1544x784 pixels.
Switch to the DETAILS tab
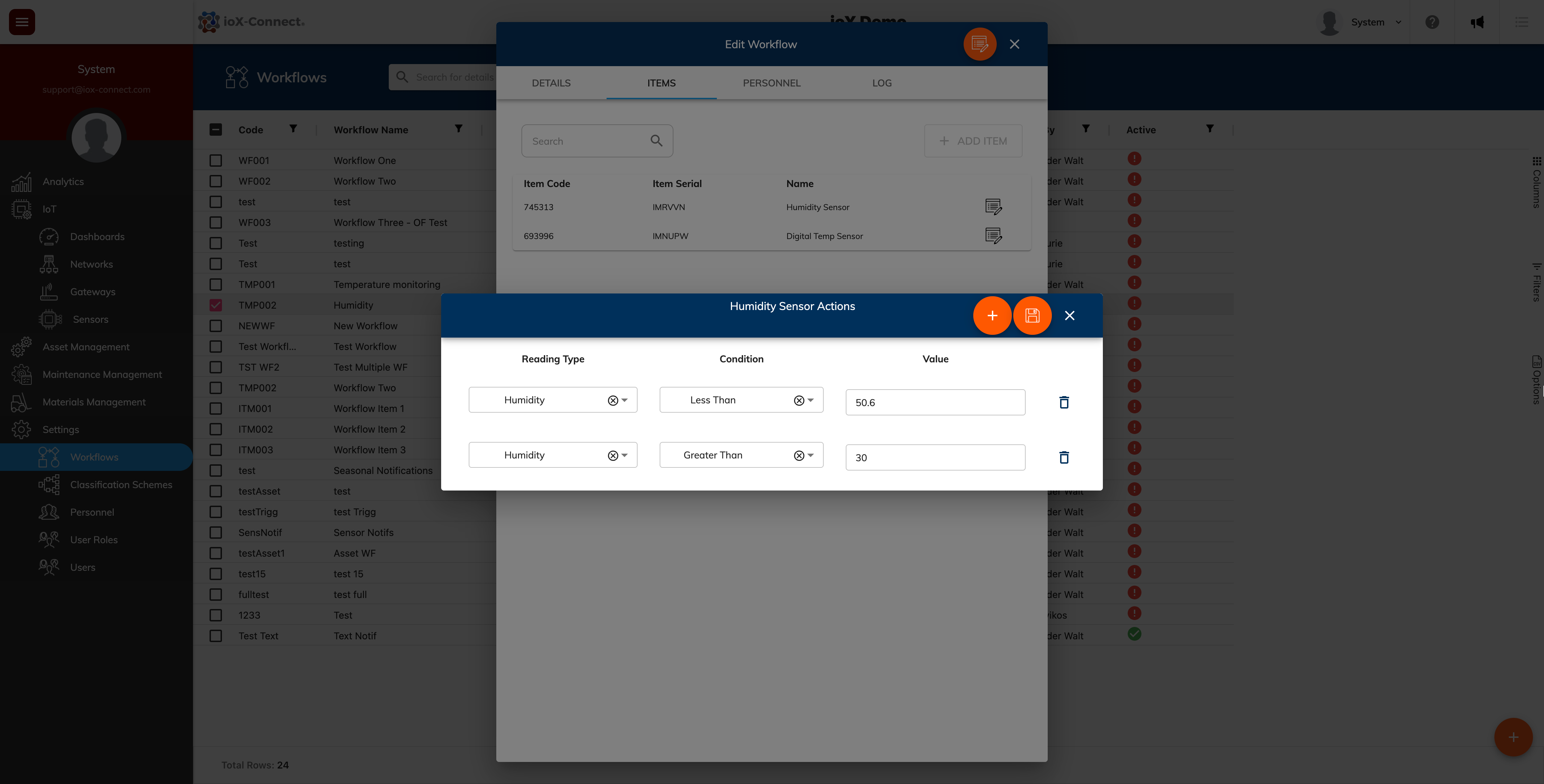(551, 83)
